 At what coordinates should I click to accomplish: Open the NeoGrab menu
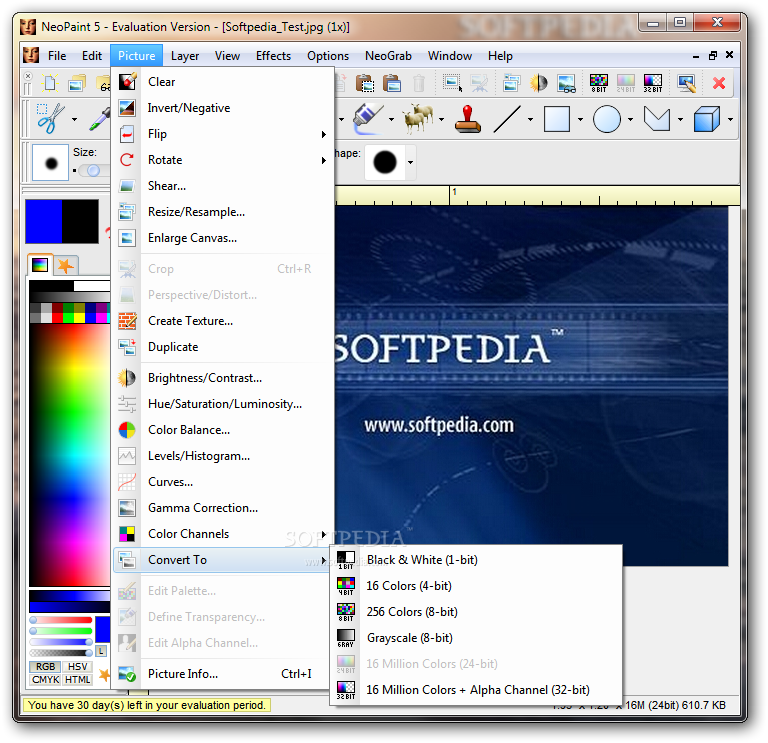coord(388,56)
